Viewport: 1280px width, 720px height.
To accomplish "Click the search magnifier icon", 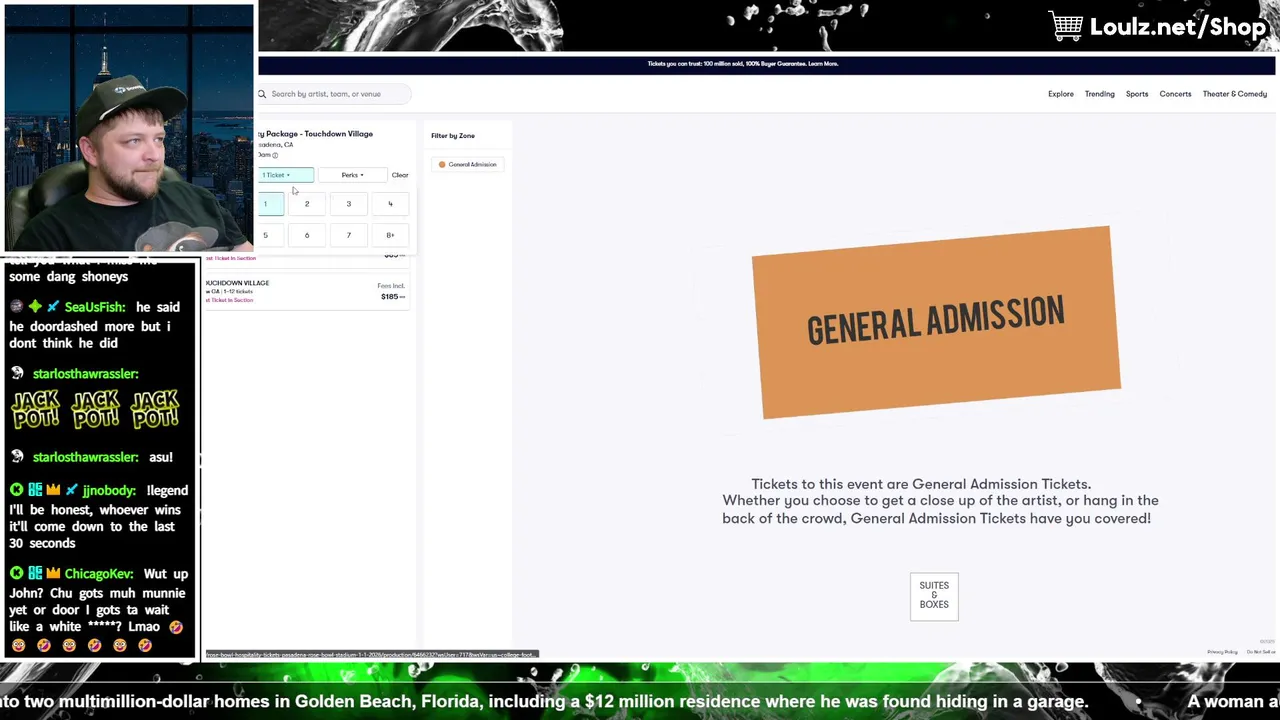I will (x=262, y=94).
